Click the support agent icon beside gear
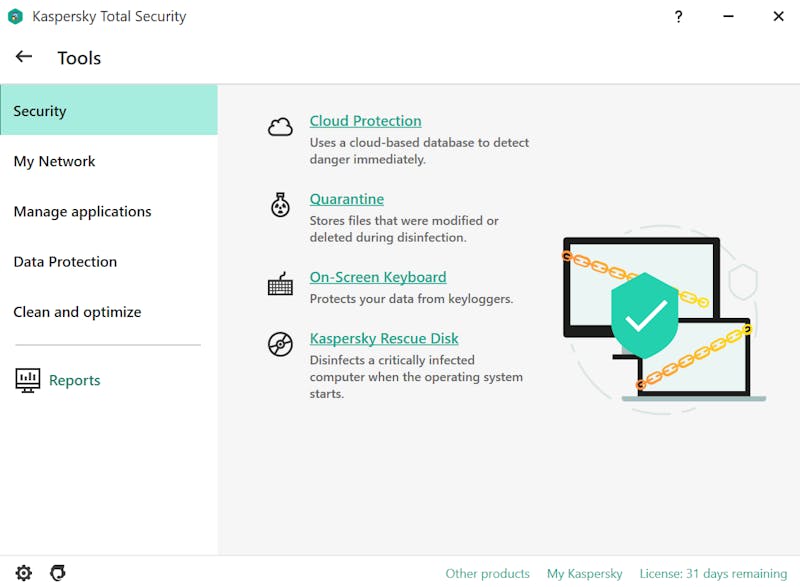800x587 pixels. point(58,573)
